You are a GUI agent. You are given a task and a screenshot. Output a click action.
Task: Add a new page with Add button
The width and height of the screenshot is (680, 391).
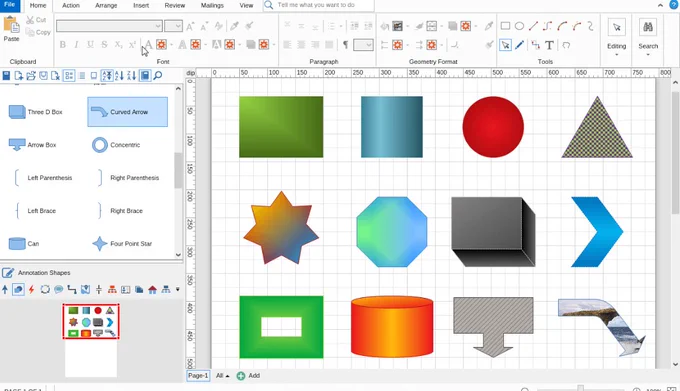(x=248, y=376)
